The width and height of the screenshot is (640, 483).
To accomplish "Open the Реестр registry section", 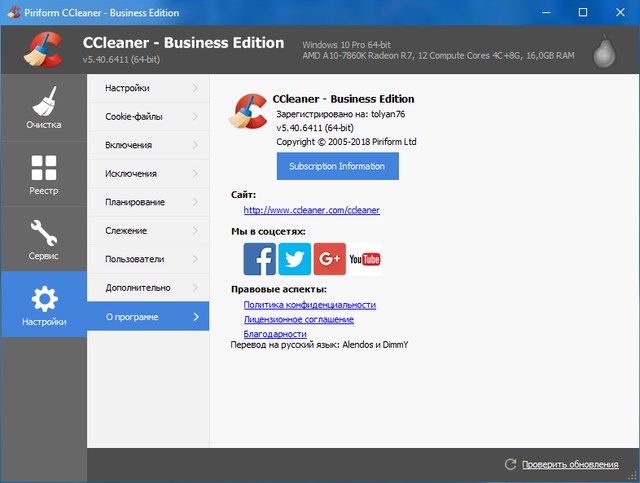I will point(44,174).
